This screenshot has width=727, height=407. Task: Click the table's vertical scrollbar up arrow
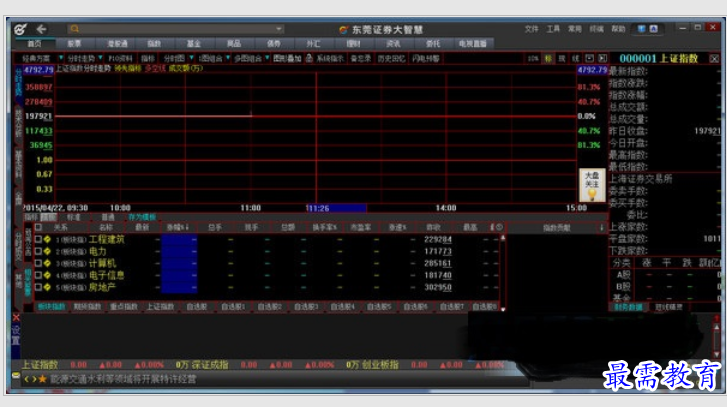503,238
